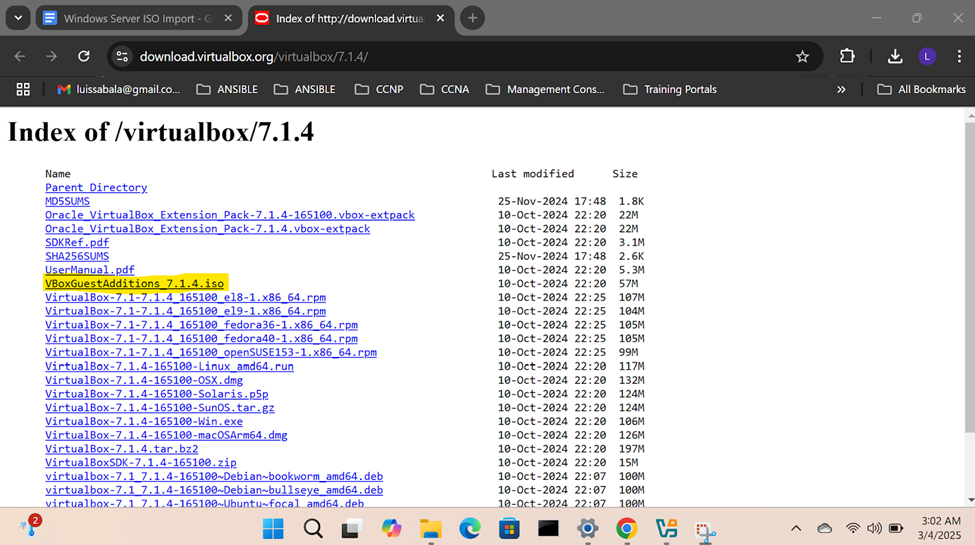
Task: Launch Microsoft Edge from taskbar
Action: click(x=469, y=529)
